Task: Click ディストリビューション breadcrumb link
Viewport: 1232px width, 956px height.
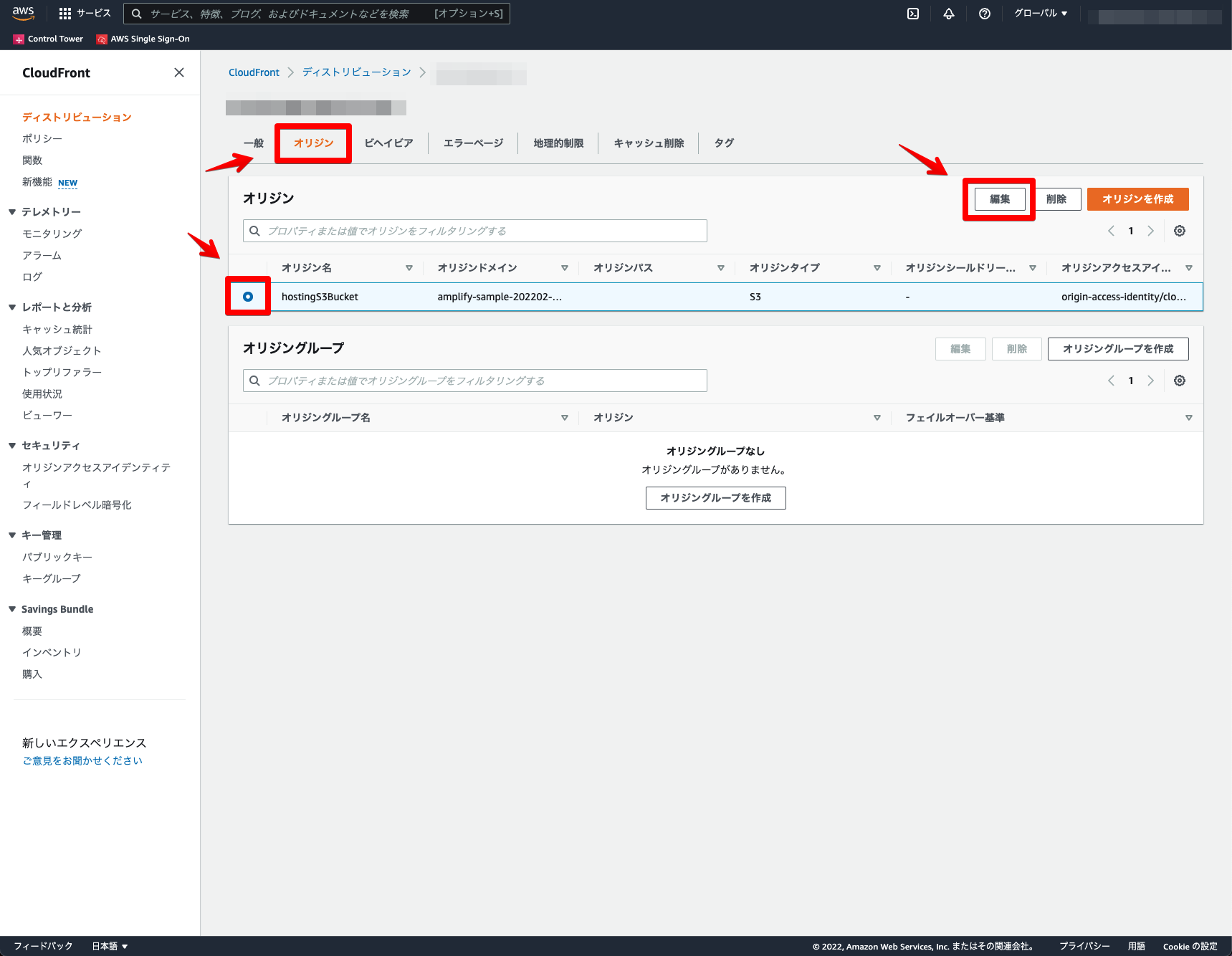Action: tap(357, 72)
